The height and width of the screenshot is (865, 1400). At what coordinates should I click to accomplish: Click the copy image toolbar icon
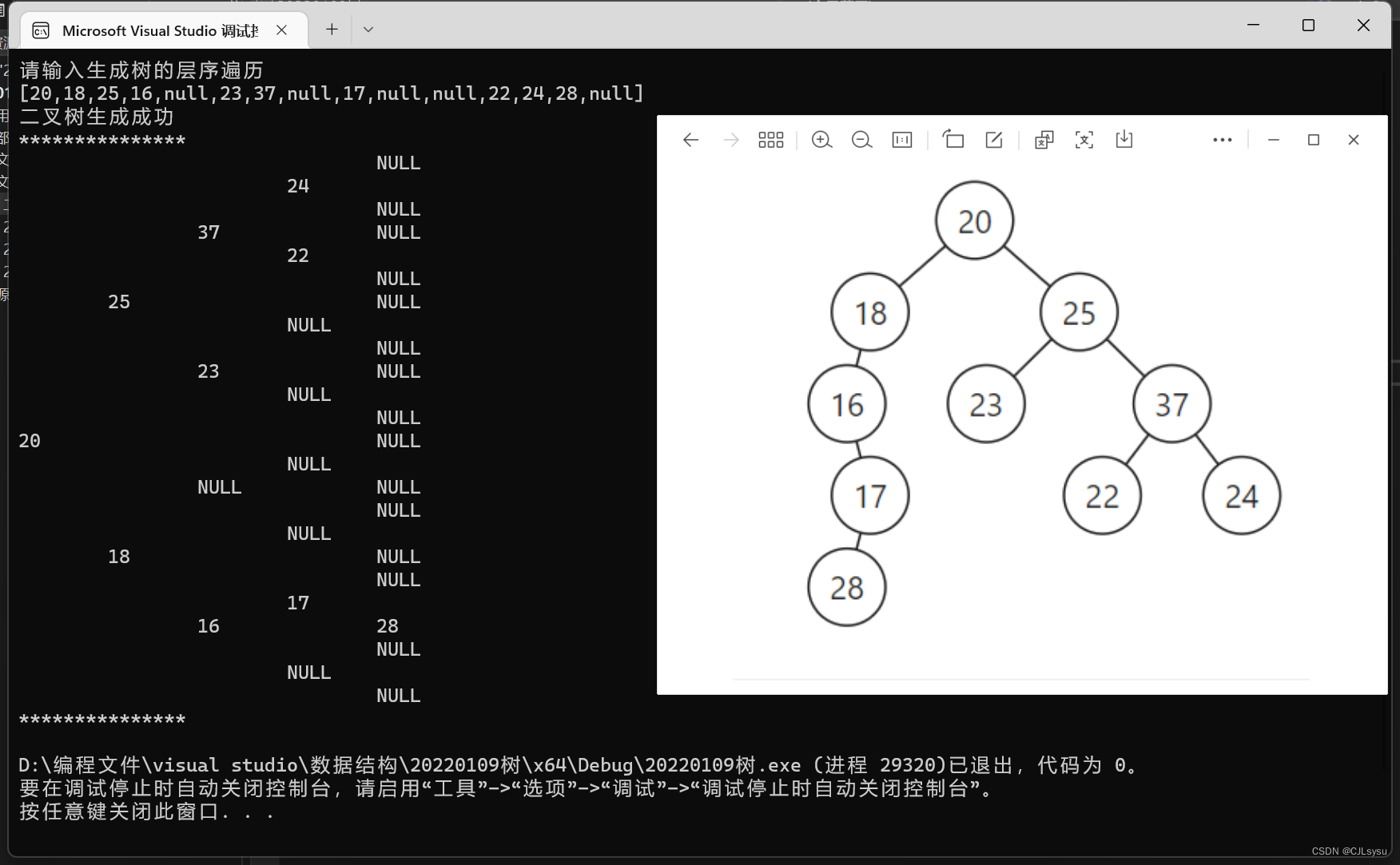pos(1043,140)
